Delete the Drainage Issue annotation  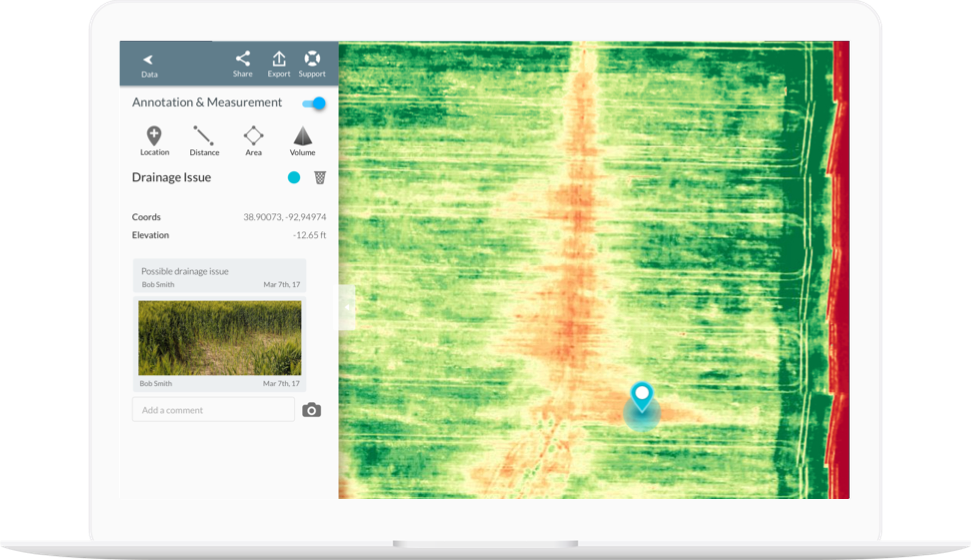point(320,178)
